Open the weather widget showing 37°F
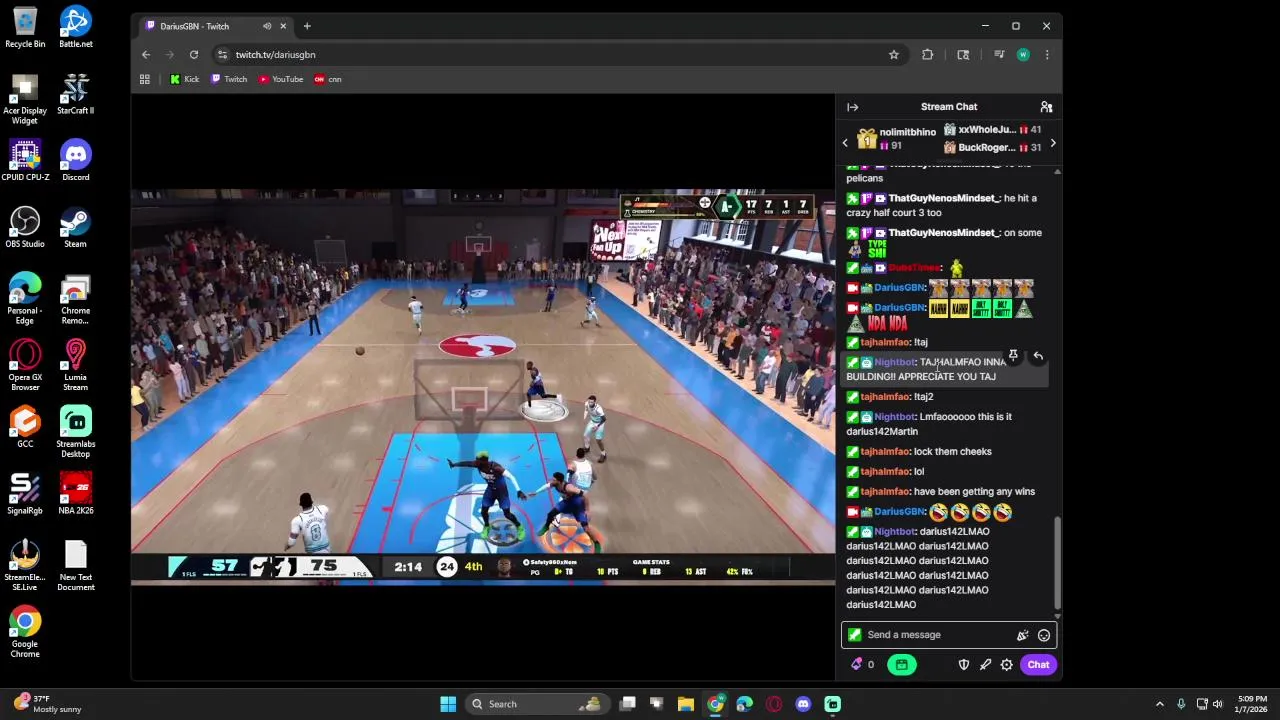 pyautogui.click(x=48, y=704)
